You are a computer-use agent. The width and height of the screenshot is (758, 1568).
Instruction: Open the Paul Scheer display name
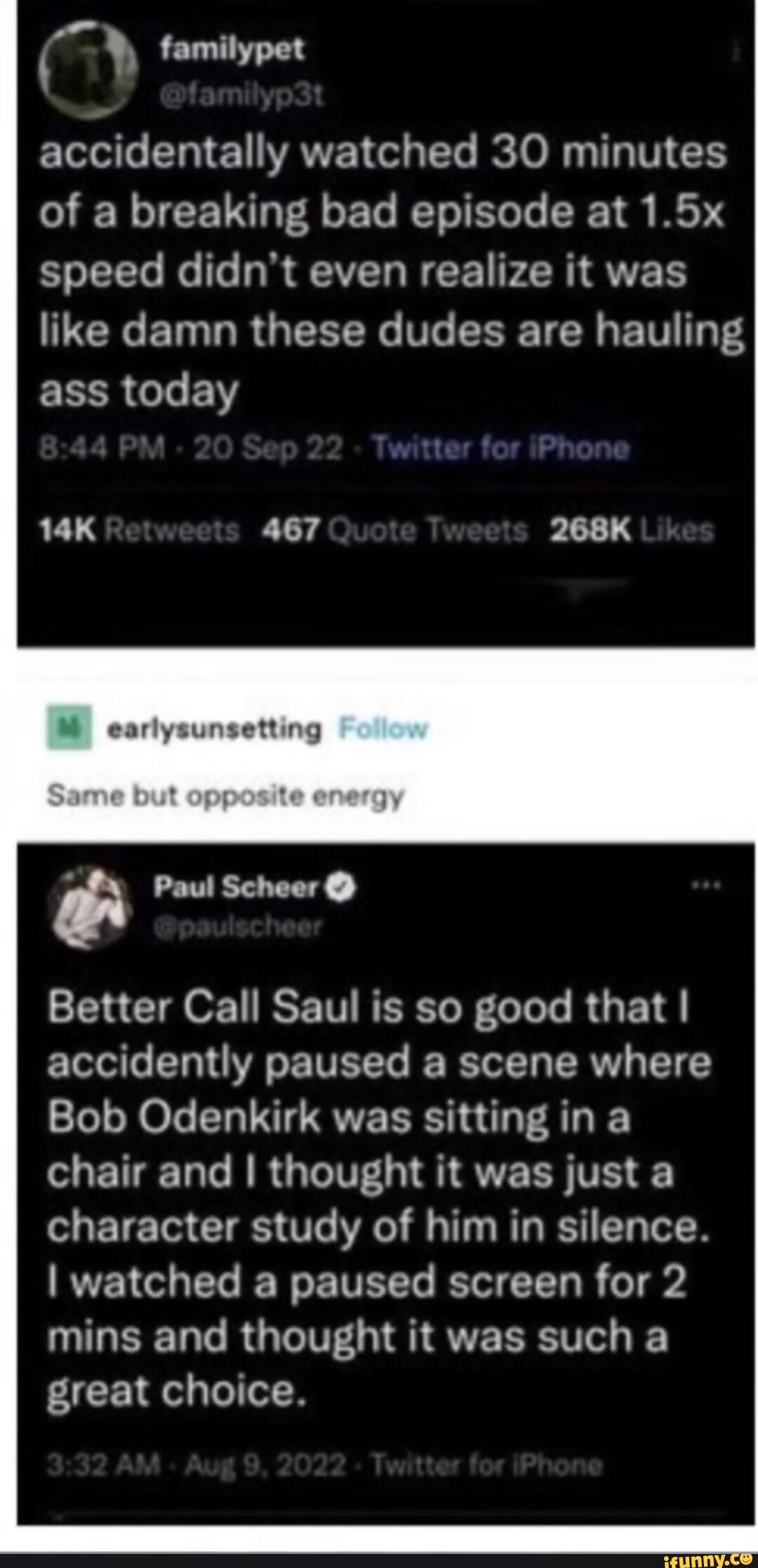236,889
